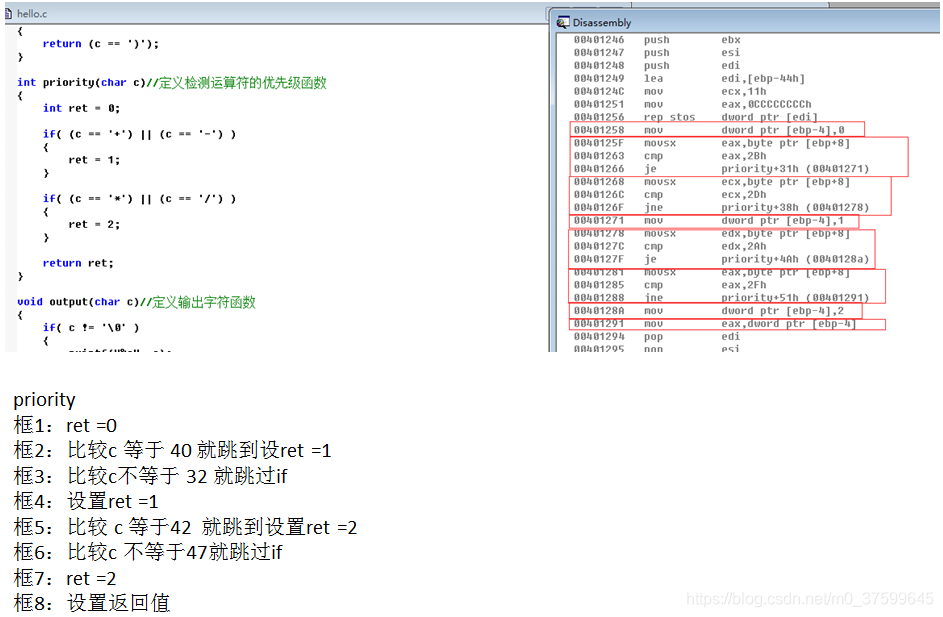Select row 0040127F je priority+4Ah
The height and width of the screenshot is (617, 943).
click(722, 259)
